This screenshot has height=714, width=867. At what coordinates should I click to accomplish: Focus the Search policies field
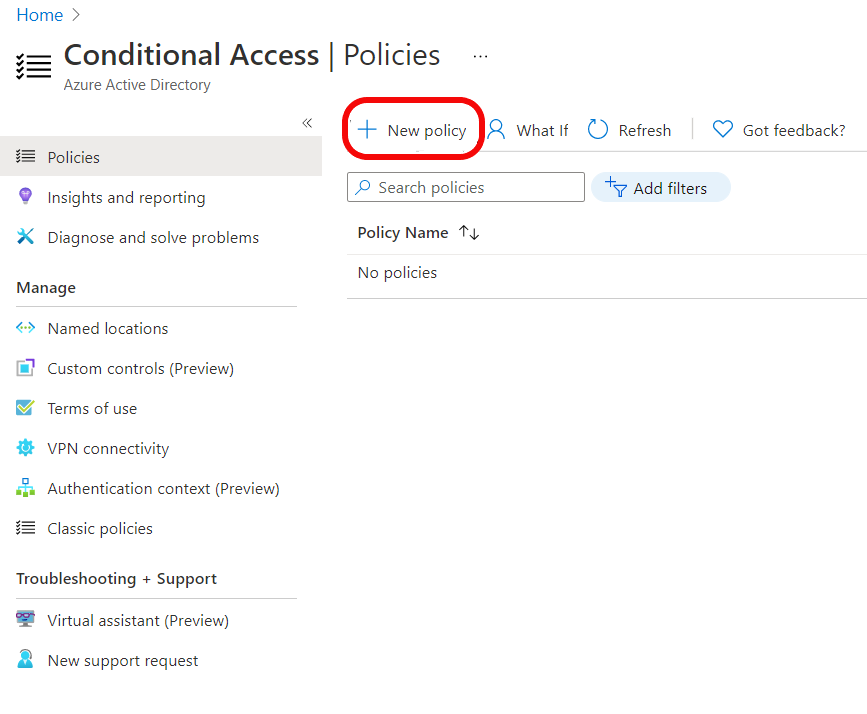(x=466, y=187)
